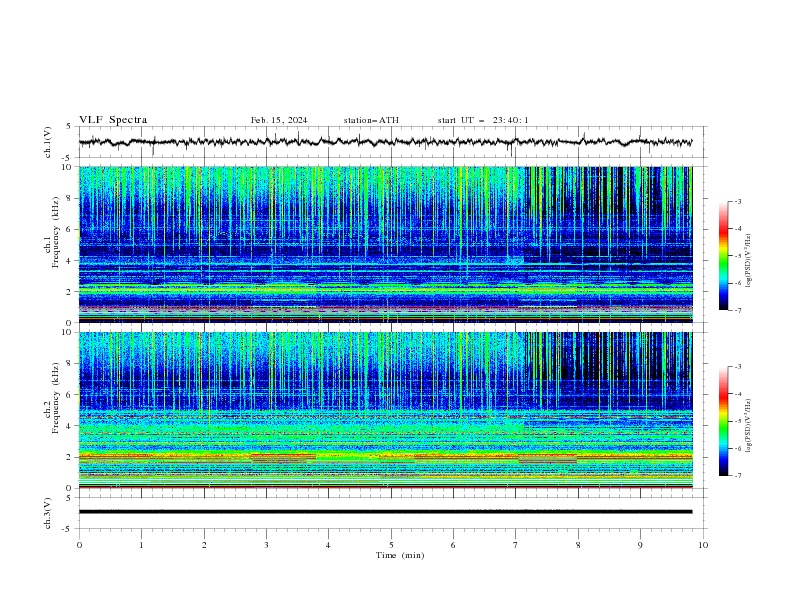Screen dimensions: 792x612
Task: Click time axis tick label "2"
Action: coord(204,545)
